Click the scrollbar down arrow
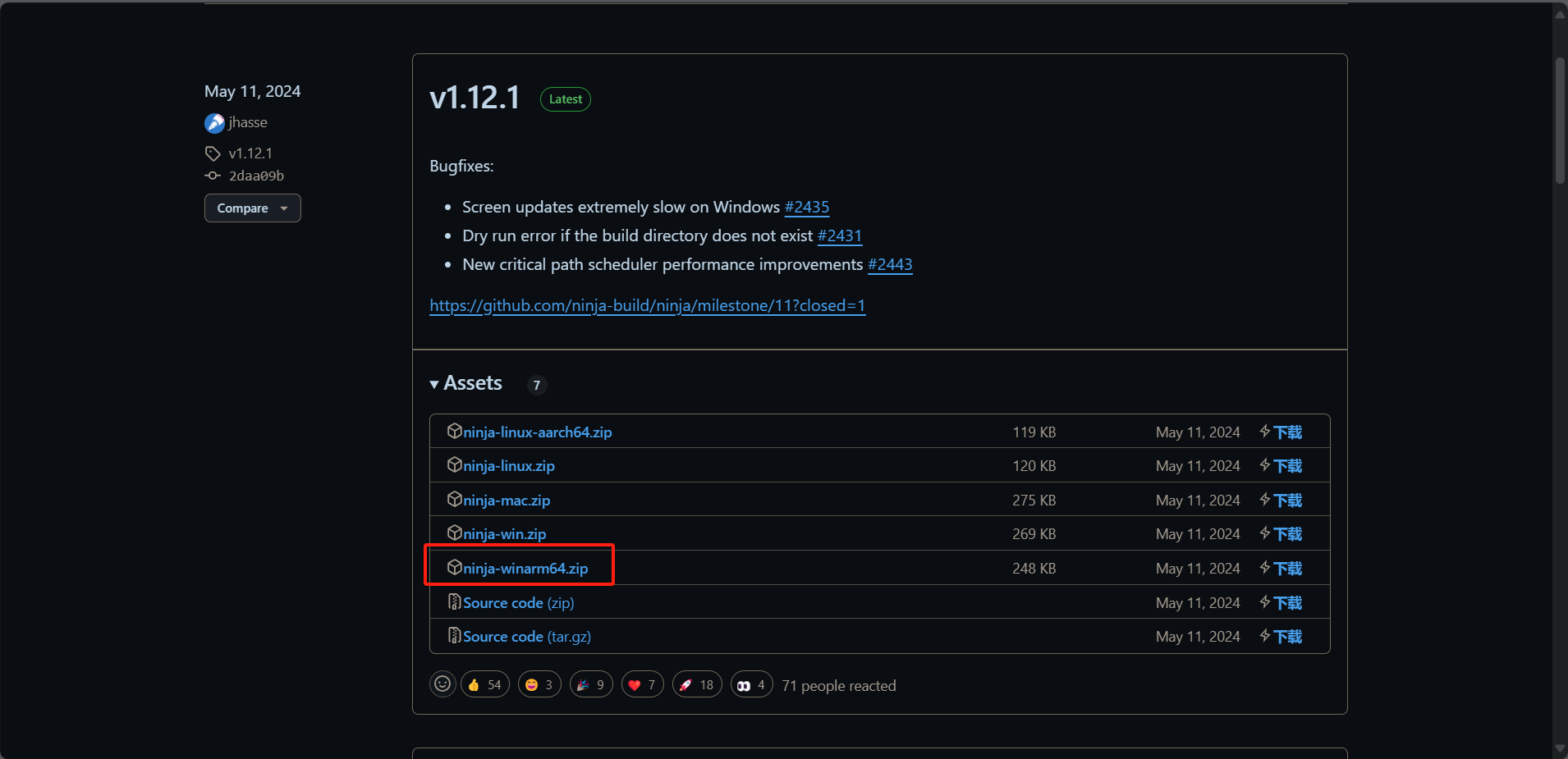This screenshot has width=1568, height=759. tap(1560, 748)
